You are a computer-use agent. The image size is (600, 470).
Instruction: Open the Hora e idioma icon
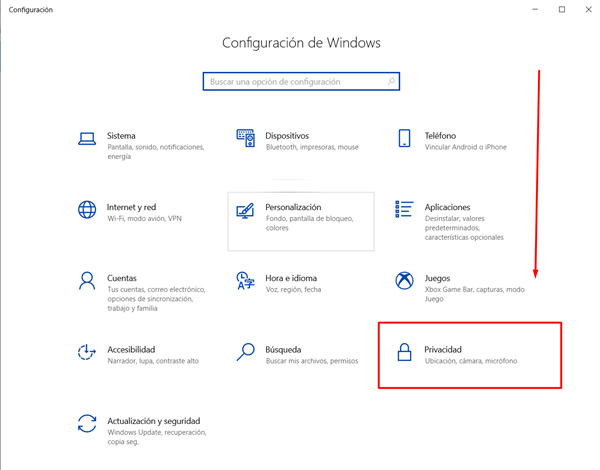tap(245, 281)
